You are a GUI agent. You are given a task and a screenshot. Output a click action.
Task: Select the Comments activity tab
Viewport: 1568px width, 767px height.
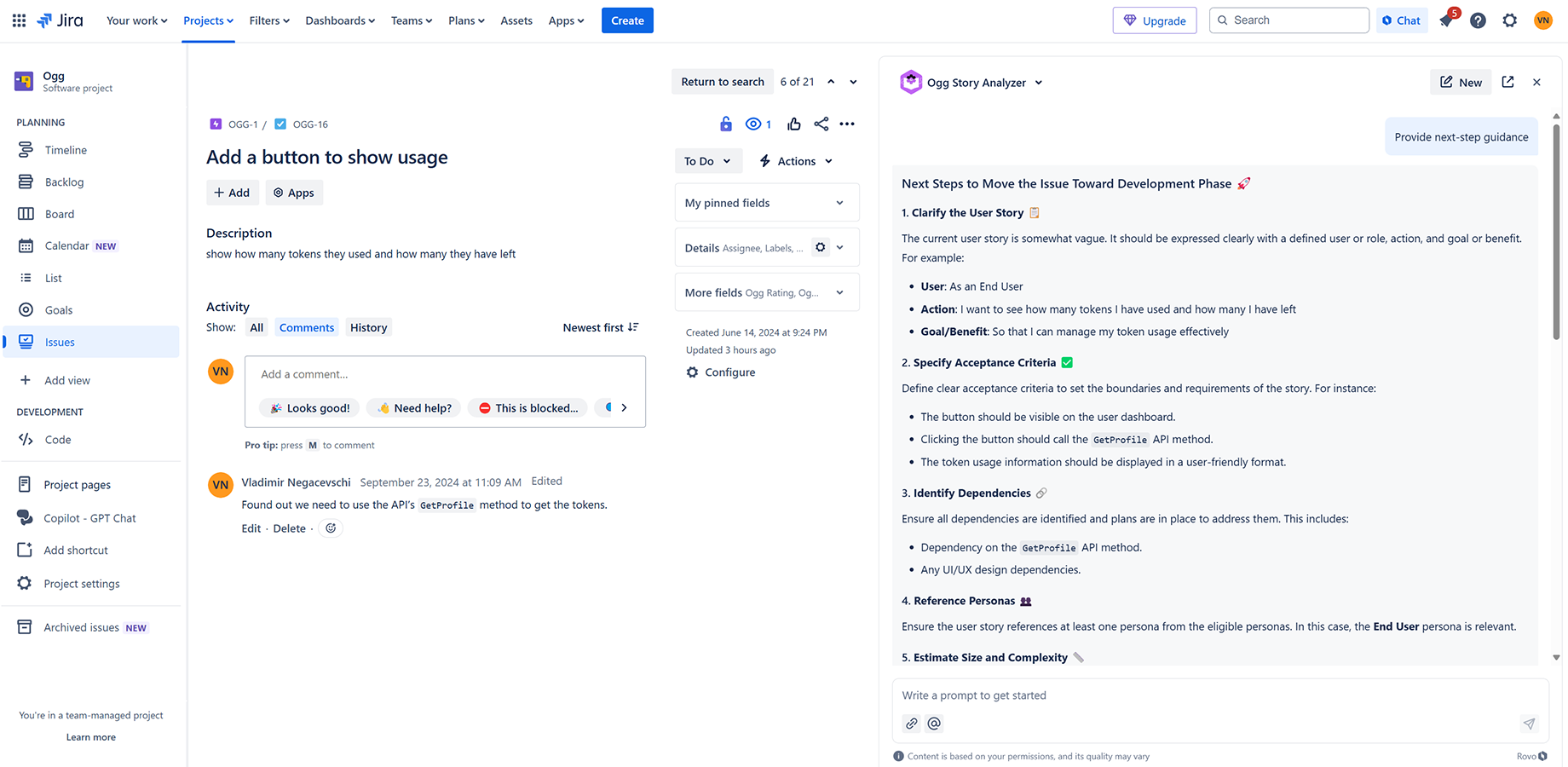pyautogui.click(x=307, y=327)
